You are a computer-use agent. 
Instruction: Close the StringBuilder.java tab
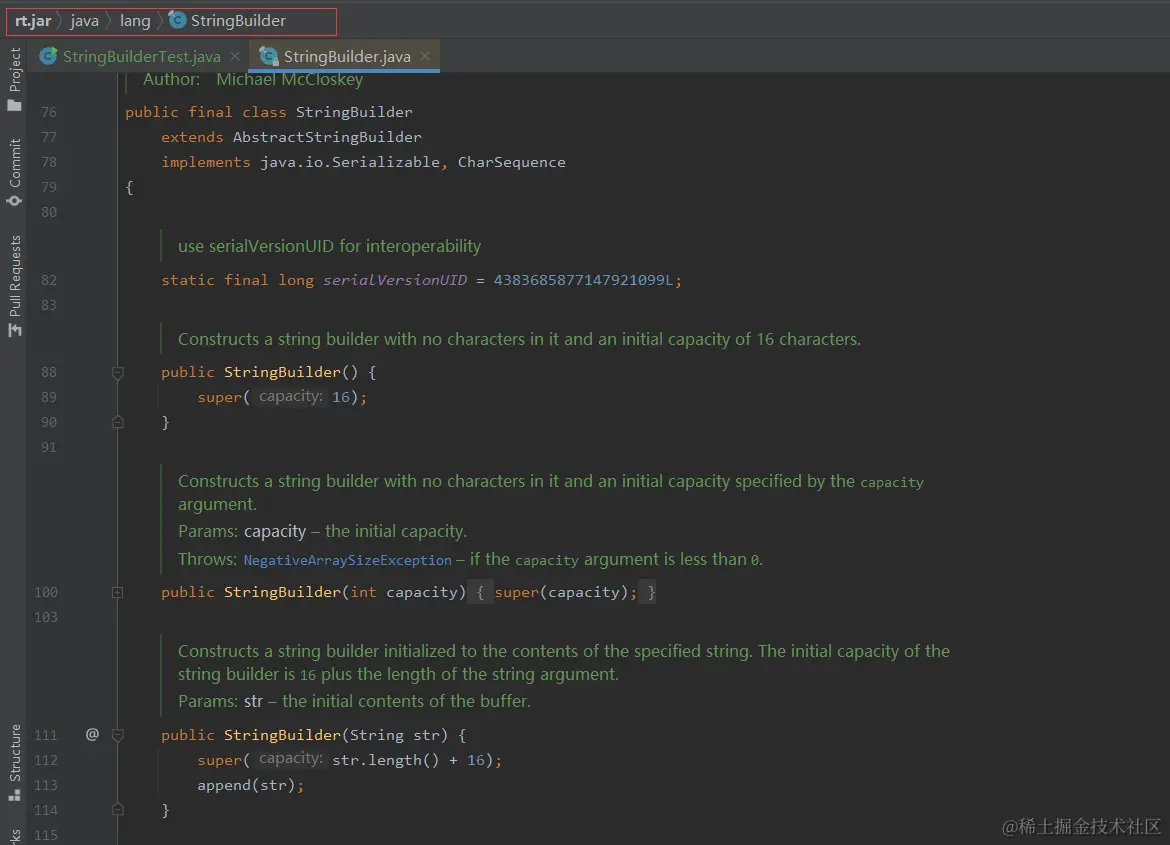(x=425, y=56)
